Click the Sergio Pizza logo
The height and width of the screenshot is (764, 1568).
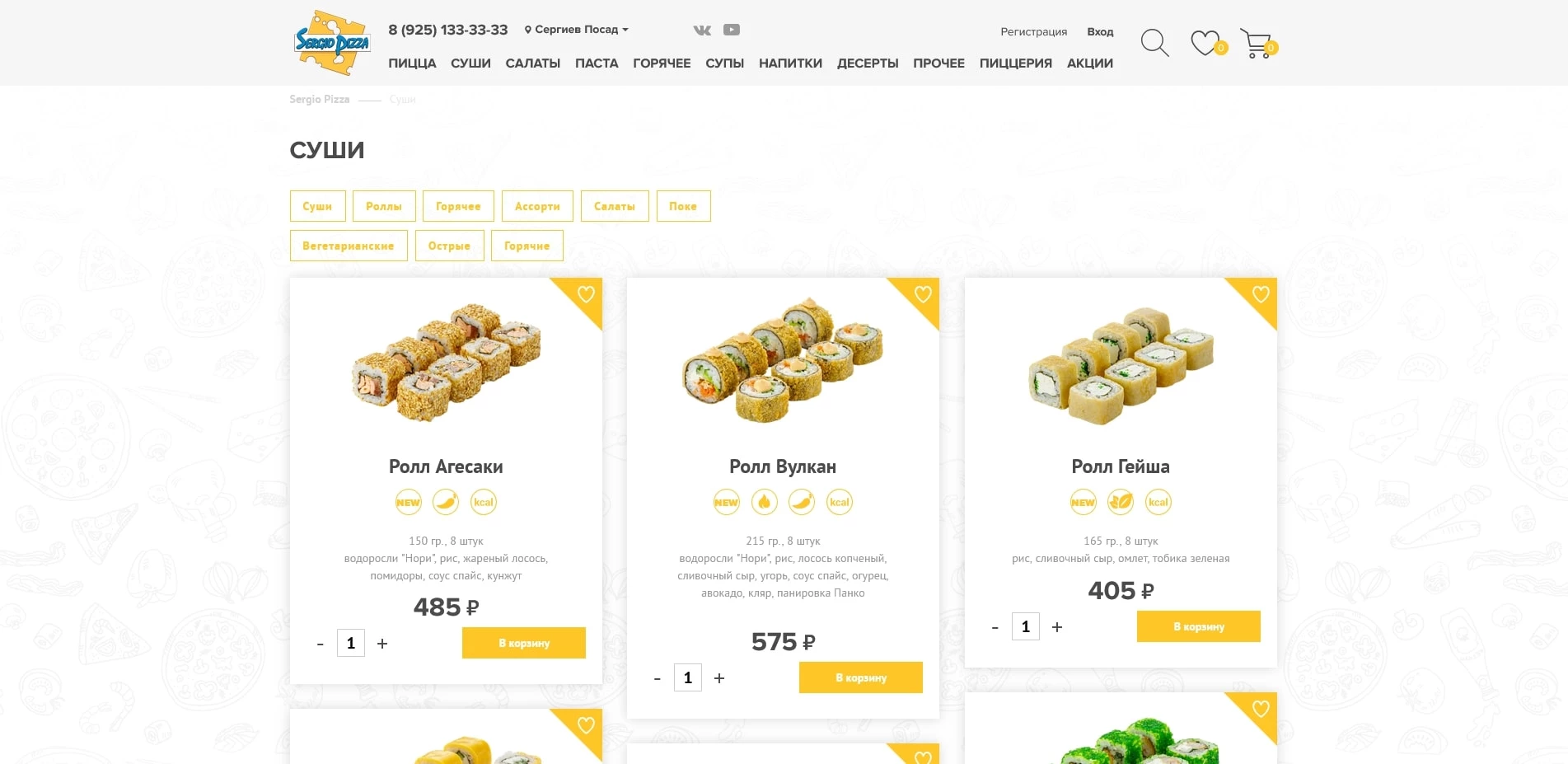coord(332,43)
